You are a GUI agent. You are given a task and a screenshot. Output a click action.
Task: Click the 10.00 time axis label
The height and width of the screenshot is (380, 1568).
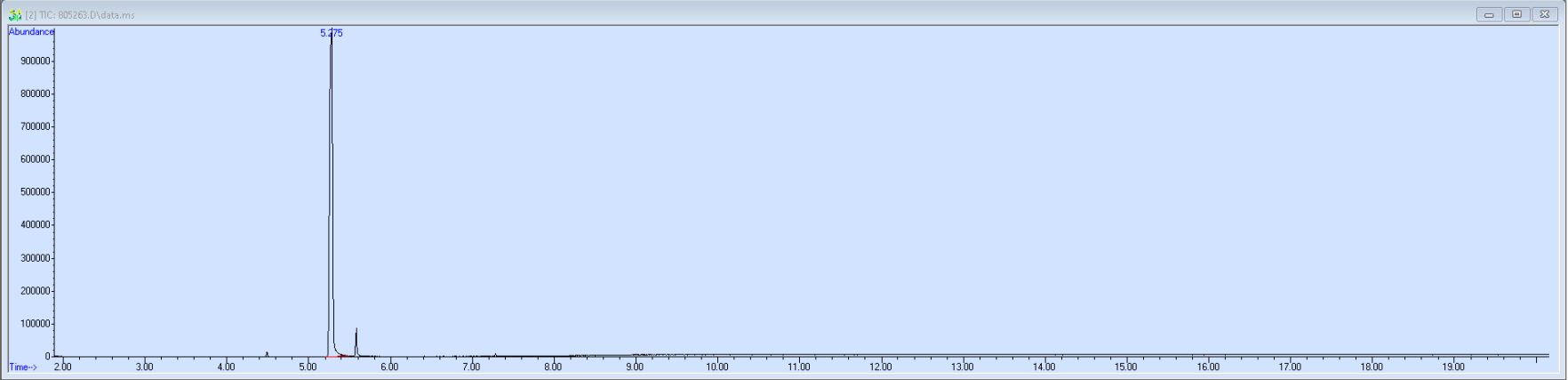pos(716,367)
